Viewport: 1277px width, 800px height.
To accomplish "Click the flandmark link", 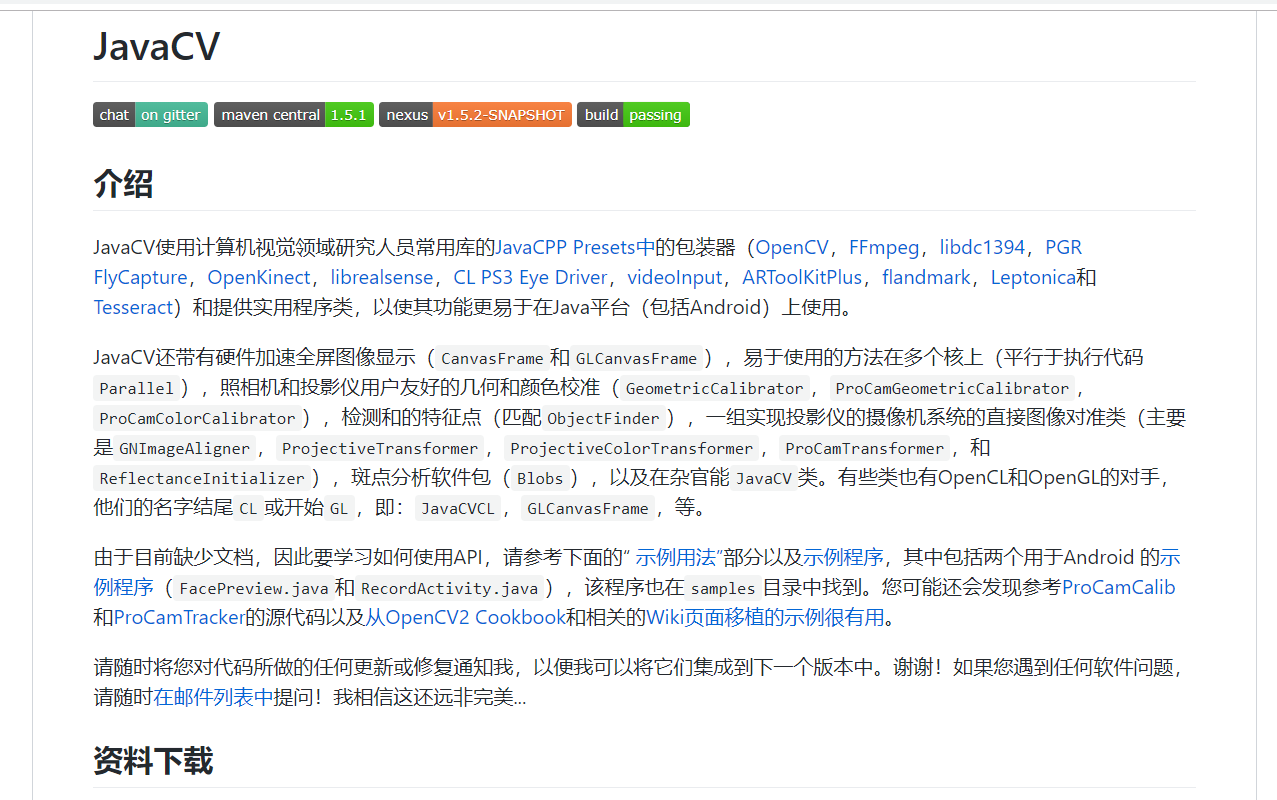I will (926, 277).
